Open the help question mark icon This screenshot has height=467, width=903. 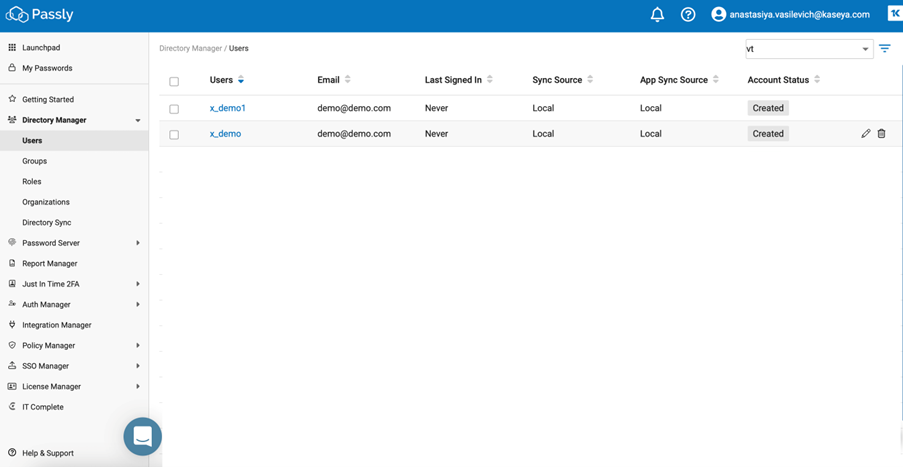click(x=688, y=15)
